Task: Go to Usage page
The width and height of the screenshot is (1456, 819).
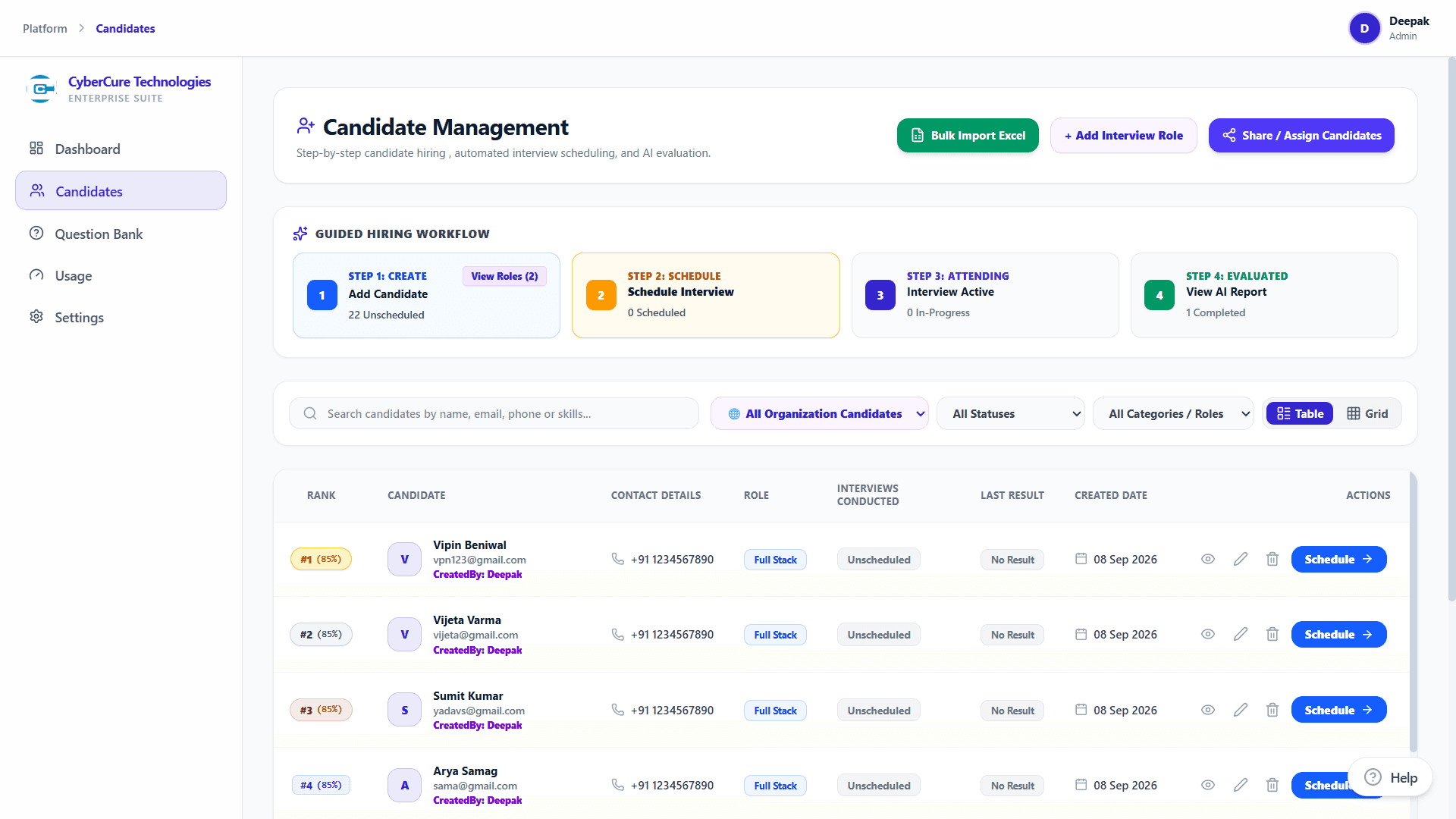Action: [121, 275]
